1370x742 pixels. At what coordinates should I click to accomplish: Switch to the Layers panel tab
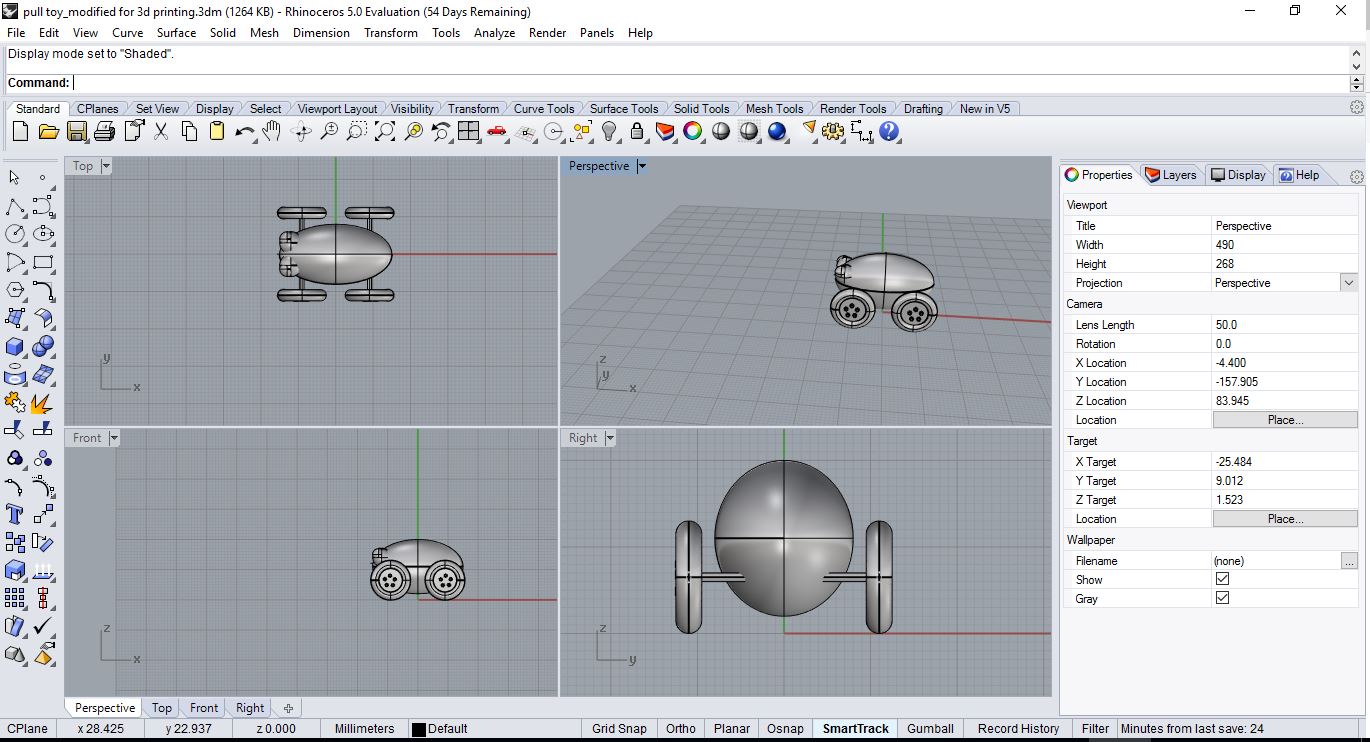(1171, 175)
